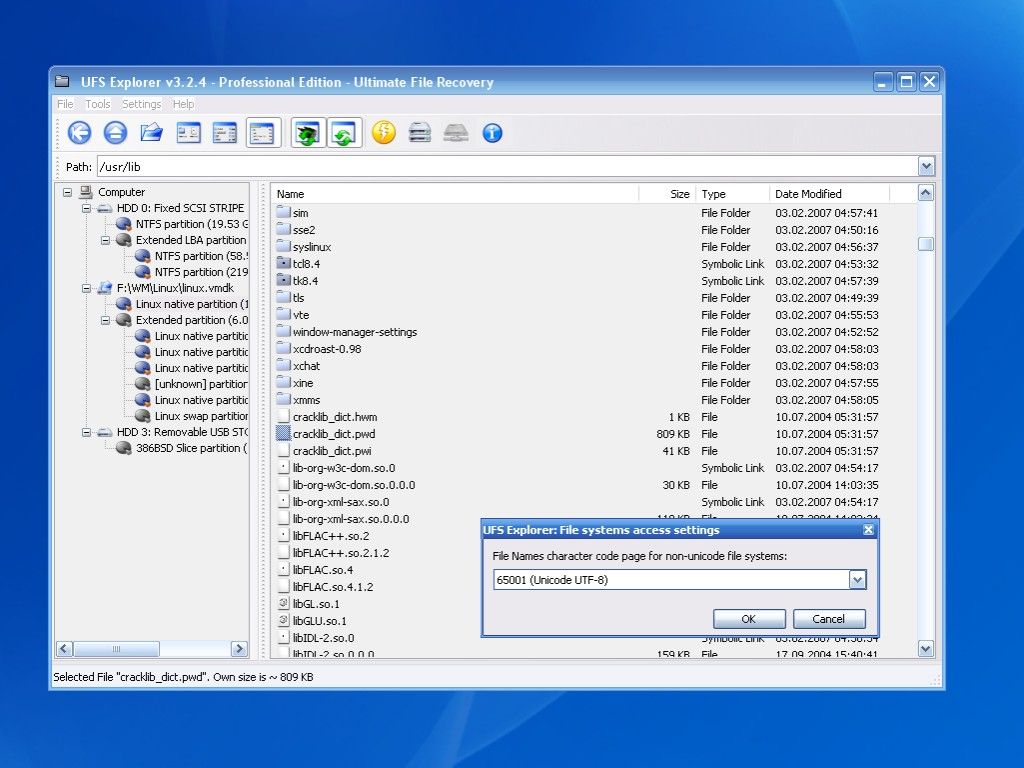Select the sim folder icon
1024x768 pixels.
click(x=283, y=212)
